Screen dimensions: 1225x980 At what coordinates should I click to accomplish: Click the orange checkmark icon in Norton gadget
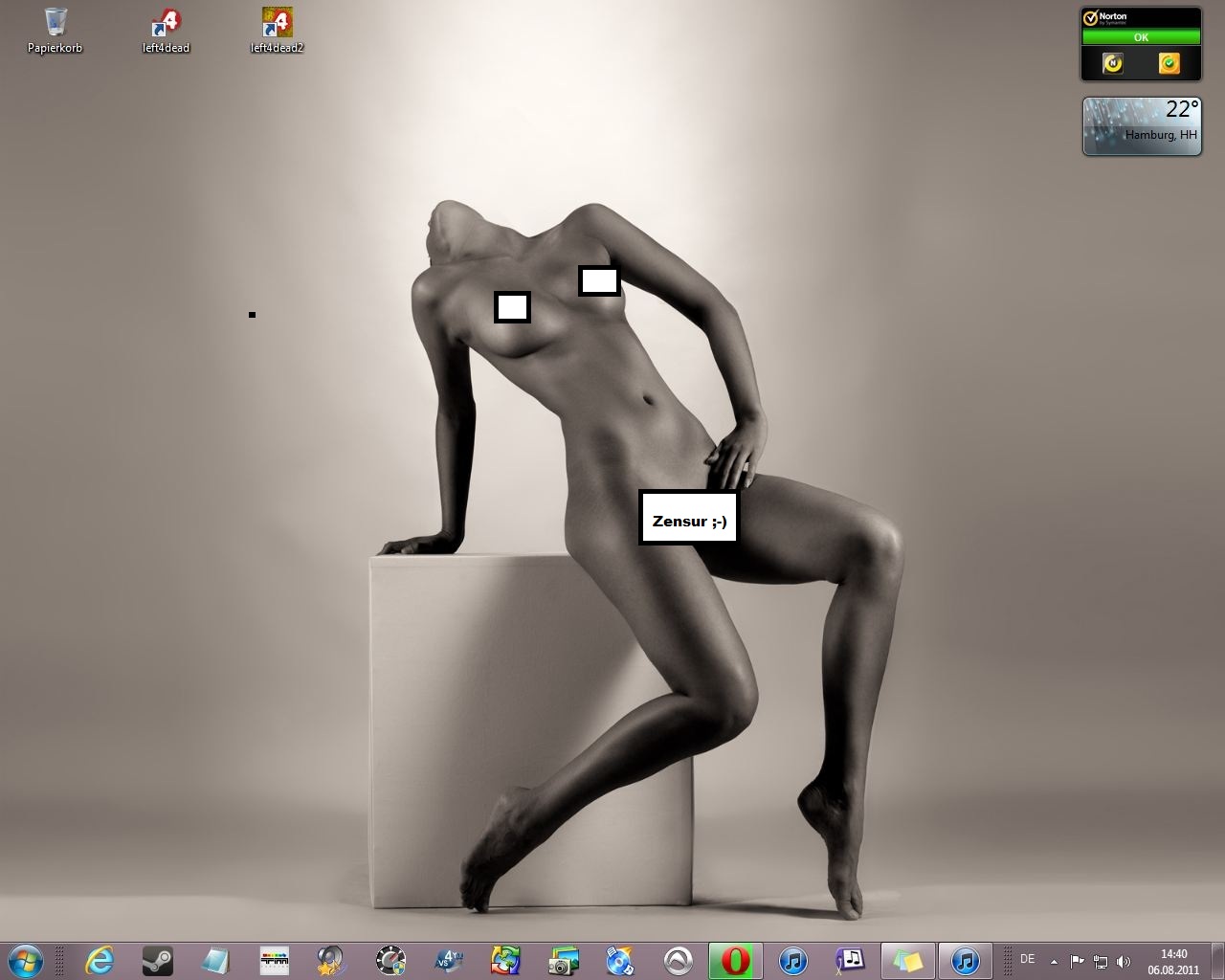tap(1169, 63)
